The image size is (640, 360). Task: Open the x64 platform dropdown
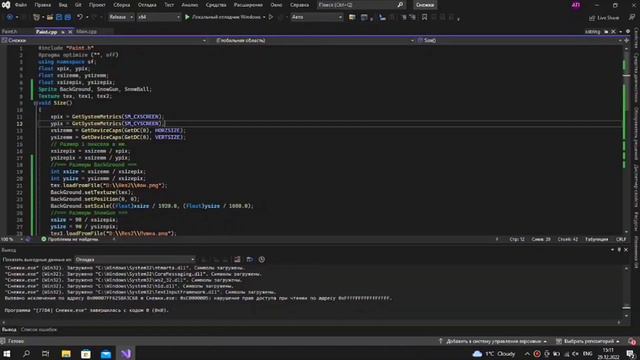click(159, 17)
